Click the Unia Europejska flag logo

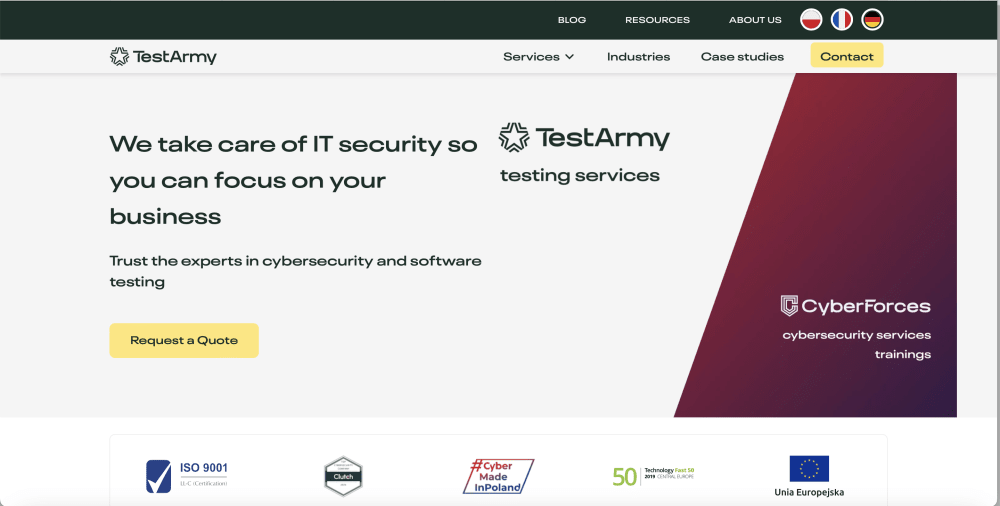coord(809,476)
